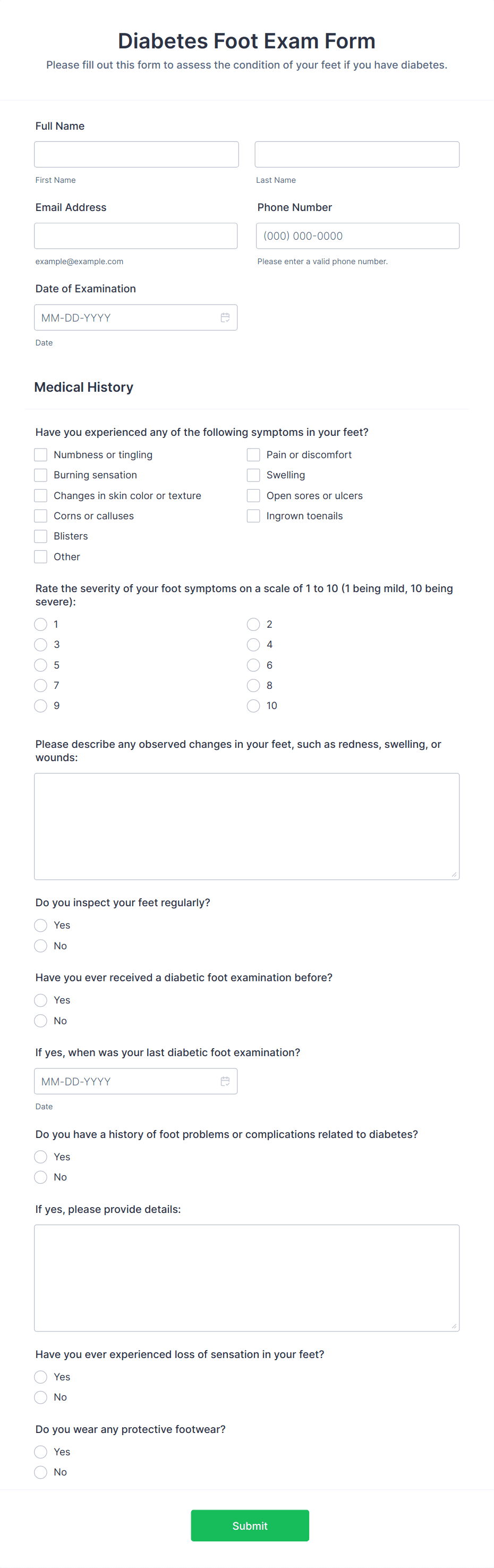Check the Numbness or tingling checkbox

point(41,454)
